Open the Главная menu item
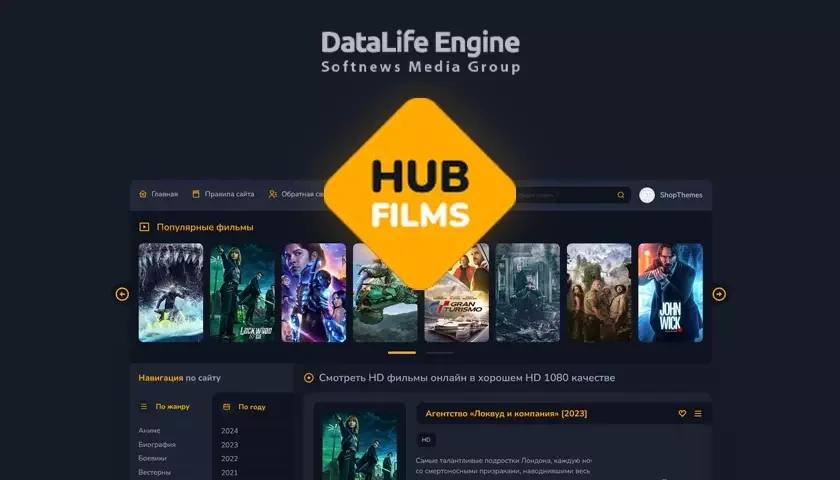840x480 pixels. [x=164, y=194]
